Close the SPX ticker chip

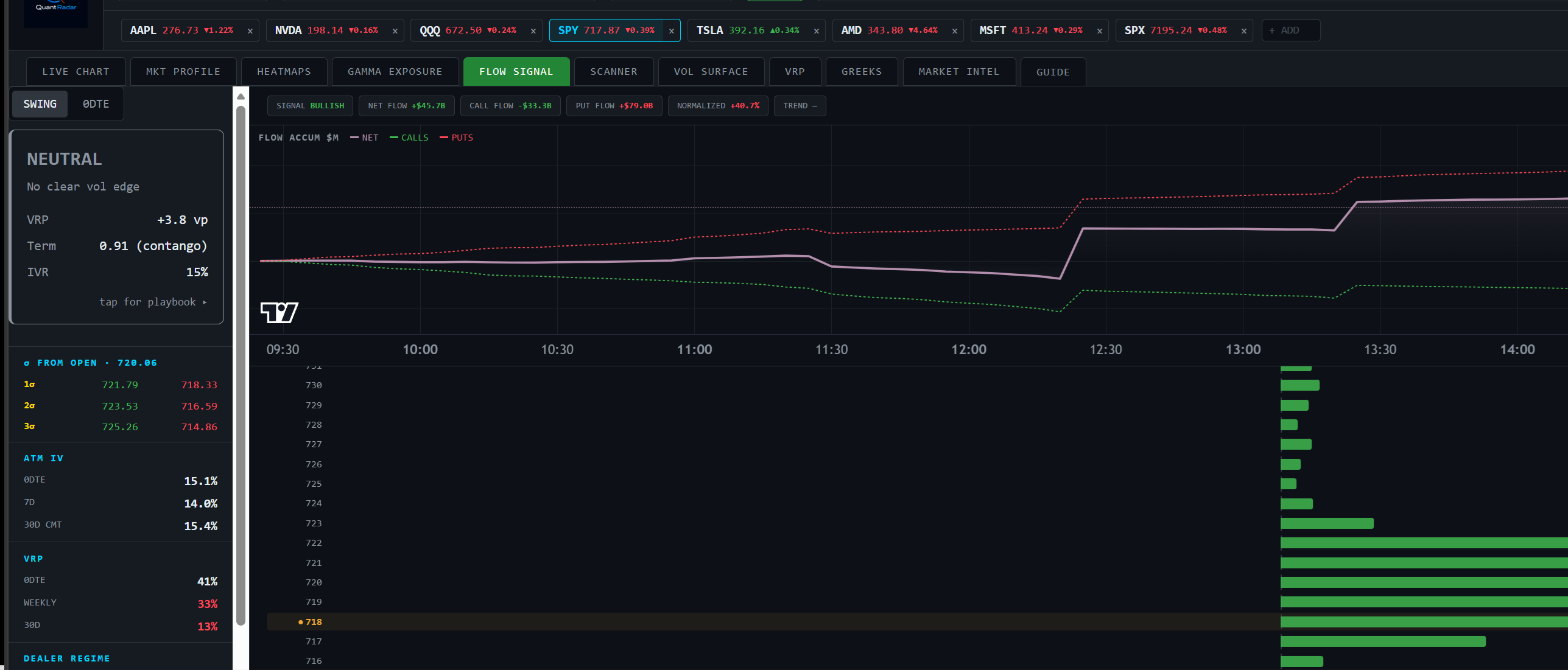[1243, 31]
